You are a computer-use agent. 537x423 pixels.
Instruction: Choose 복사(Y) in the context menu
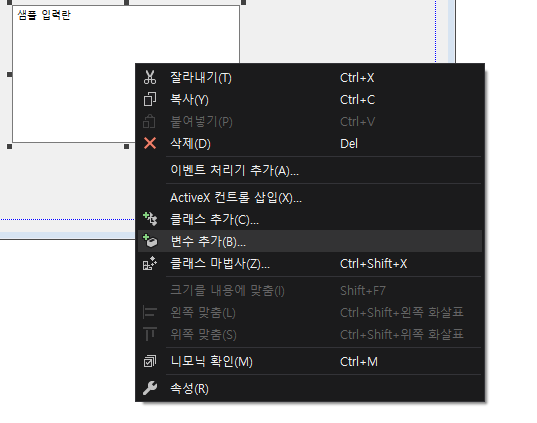pos(310,99)
